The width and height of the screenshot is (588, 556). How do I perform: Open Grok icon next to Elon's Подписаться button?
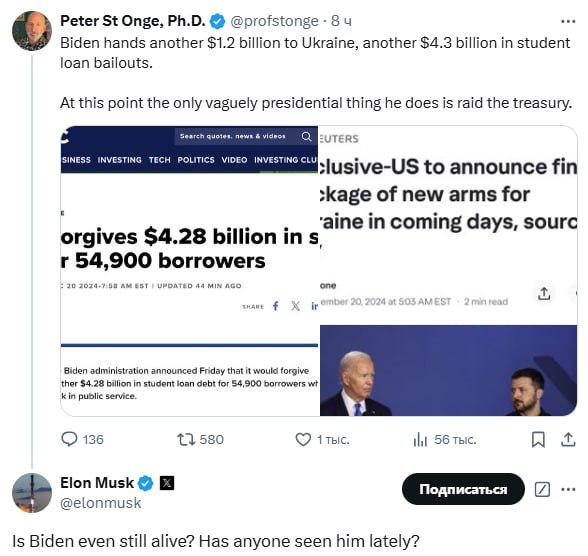[542, 489]
